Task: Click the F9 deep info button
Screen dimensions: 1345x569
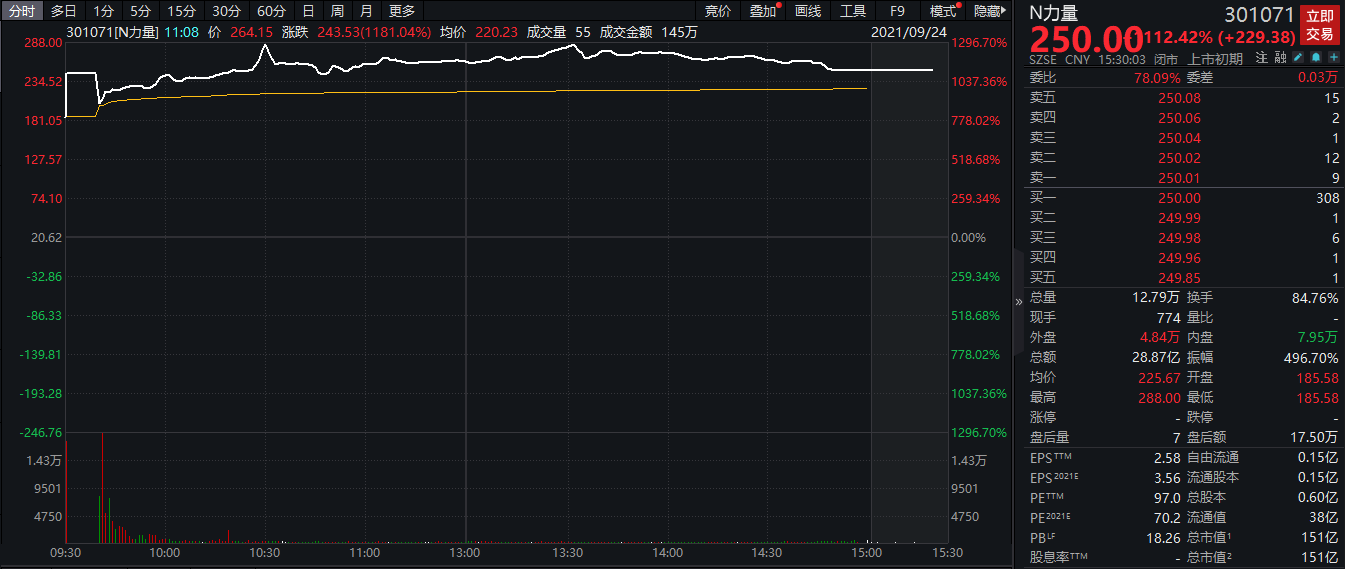Action: pyautogui.click(x=897, y=11)
